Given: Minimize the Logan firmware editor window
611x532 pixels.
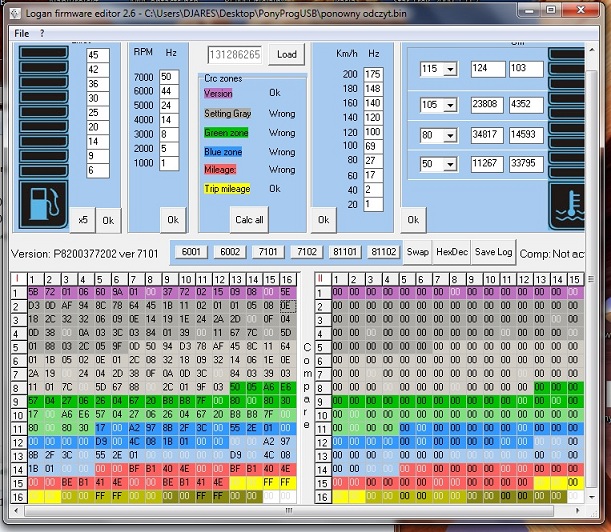Looking at the screenshot, I should (x=529, y=10).
